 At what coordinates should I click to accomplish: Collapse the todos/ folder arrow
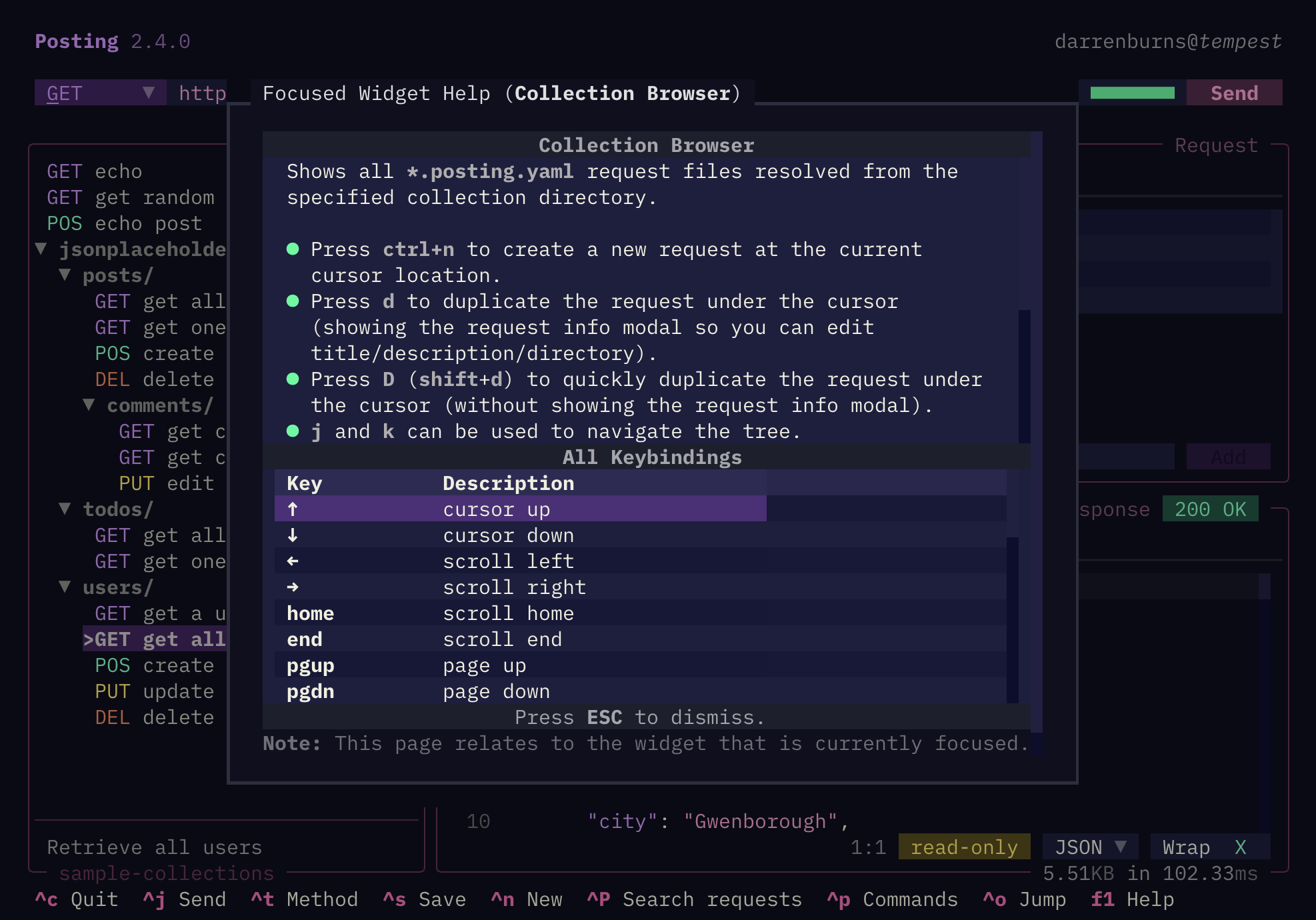(65, 509)
